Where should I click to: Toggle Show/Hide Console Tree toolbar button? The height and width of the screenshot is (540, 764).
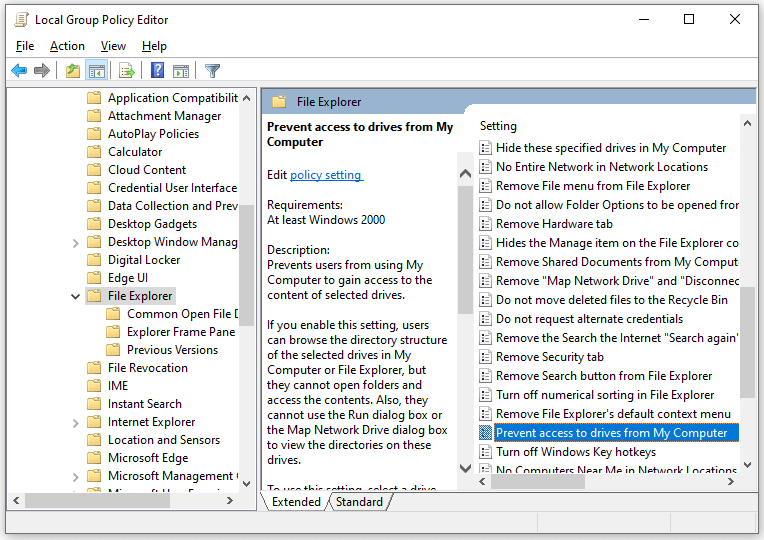(x=96, y=71)
